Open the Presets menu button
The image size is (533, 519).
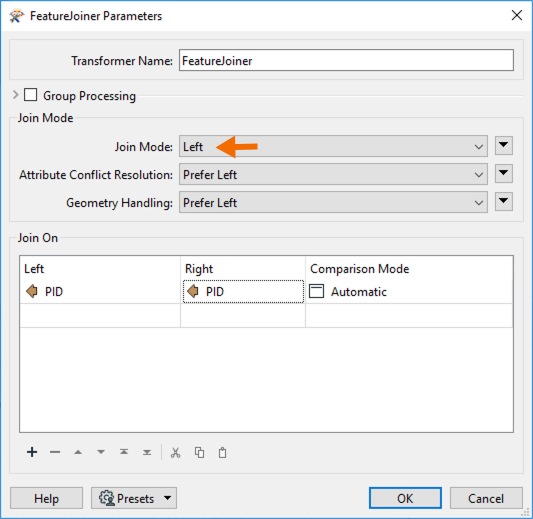point(134,498)
